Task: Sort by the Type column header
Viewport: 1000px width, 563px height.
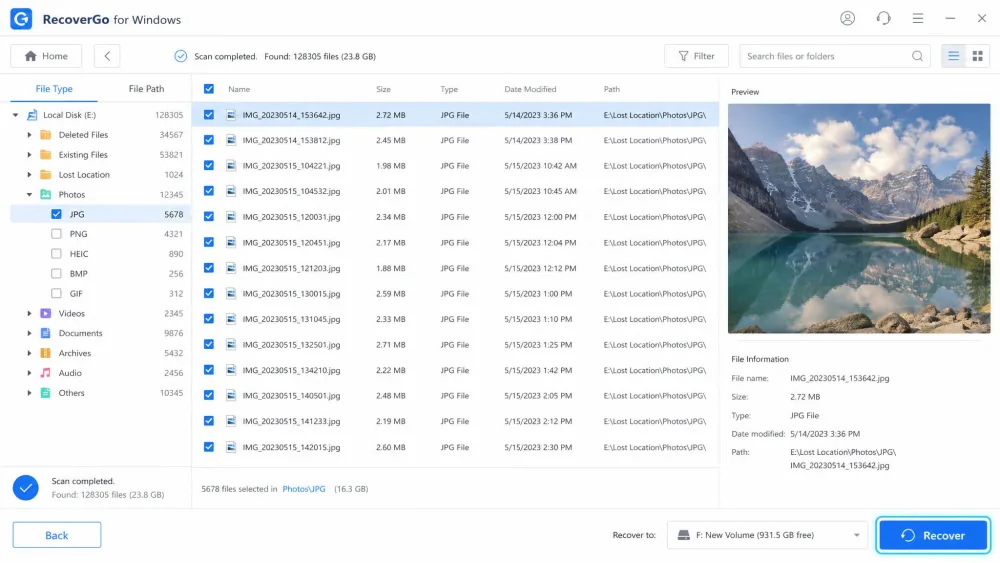Action: 449,89
